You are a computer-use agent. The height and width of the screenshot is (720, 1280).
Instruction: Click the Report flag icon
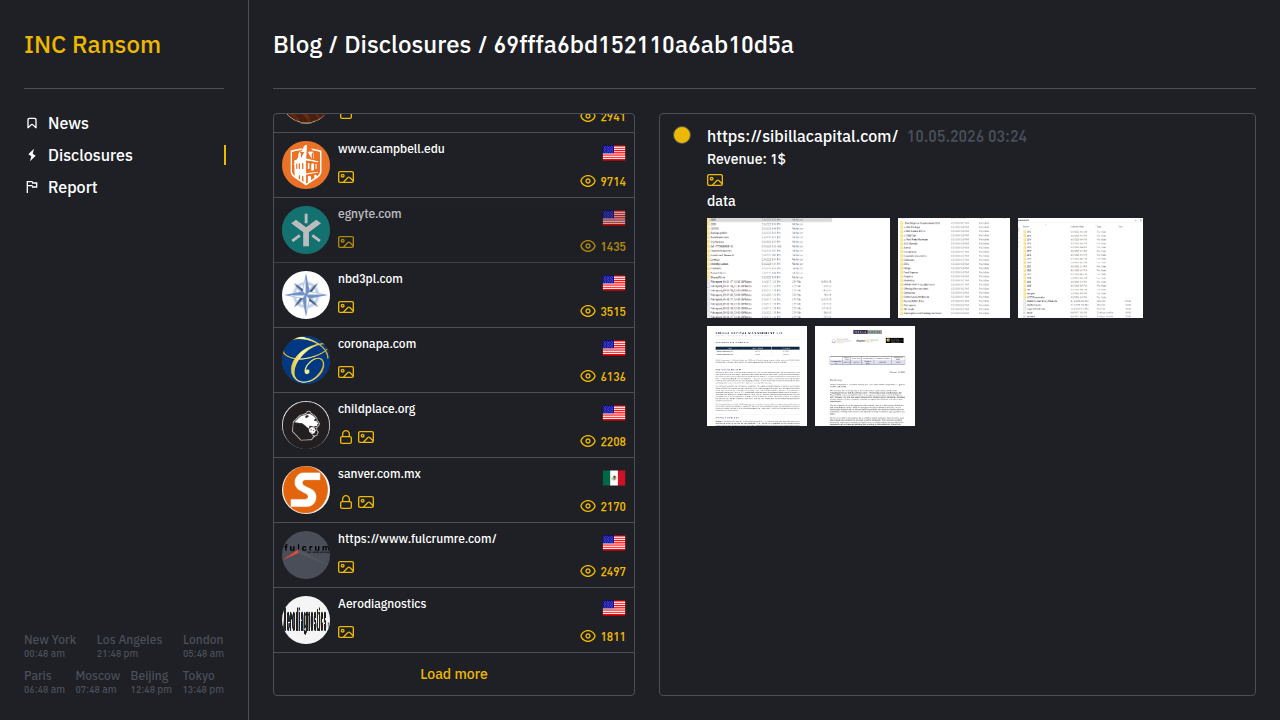[32, 187]
